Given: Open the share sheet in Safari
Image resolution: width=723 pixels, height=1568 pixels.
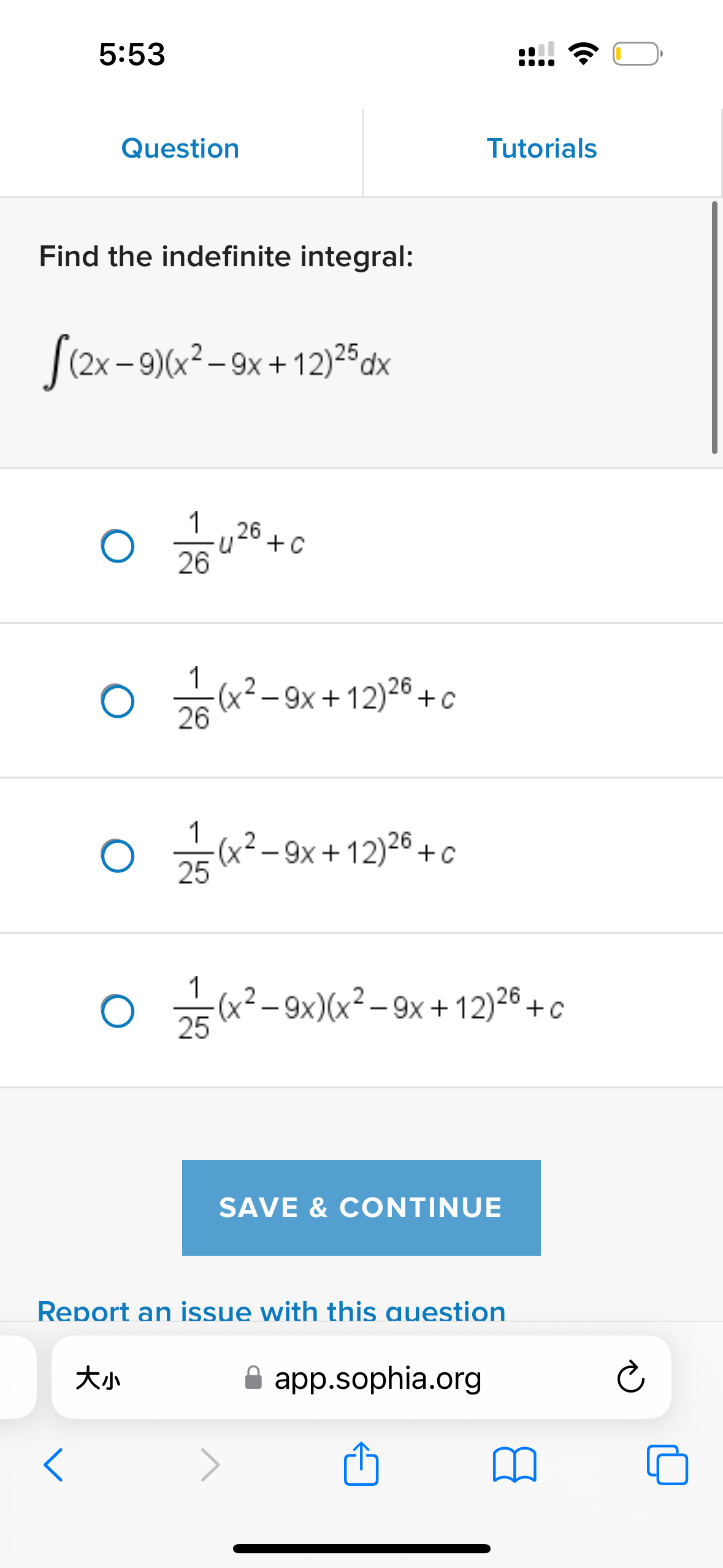Looking at the screenshot, I should [x=361, y=1466].
